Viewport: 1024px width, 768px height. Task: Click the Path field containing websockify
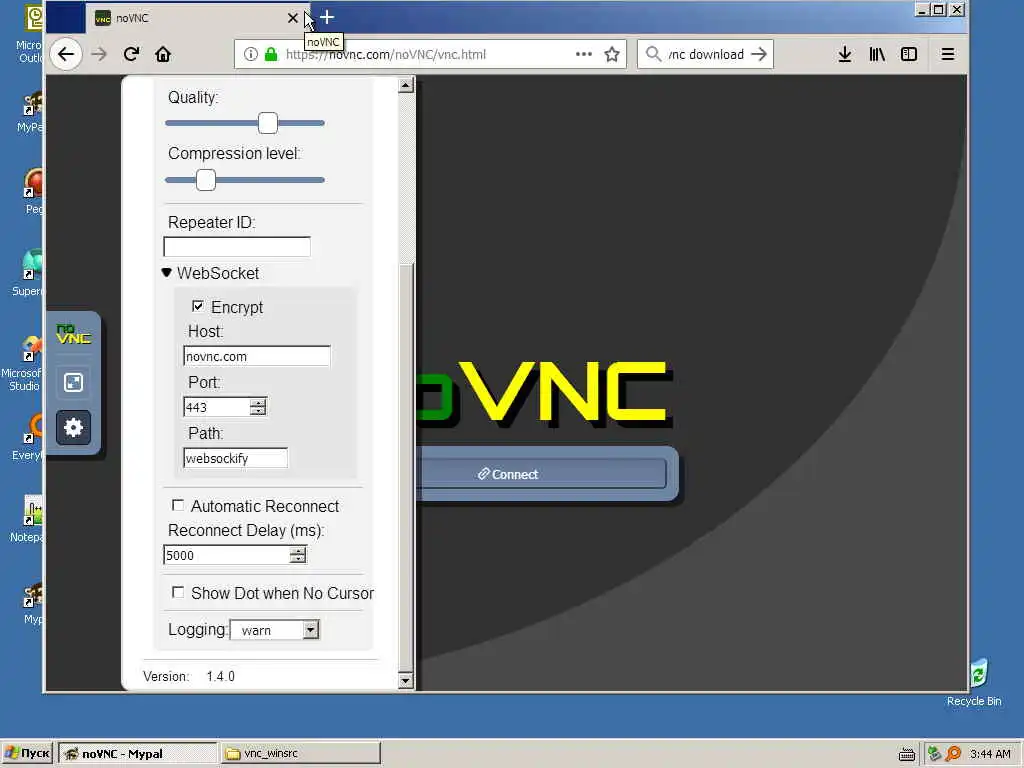point(236,458)
